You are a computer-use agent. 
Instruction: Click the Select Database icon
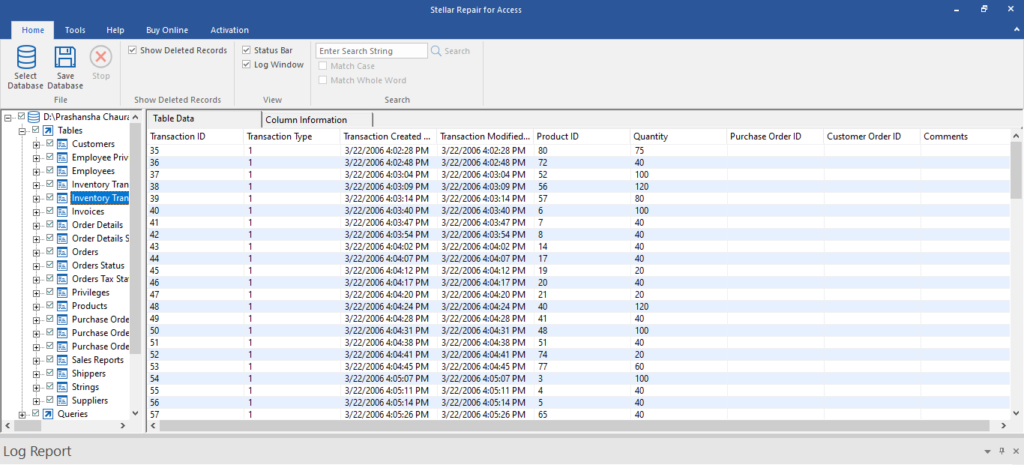point(25,57)
